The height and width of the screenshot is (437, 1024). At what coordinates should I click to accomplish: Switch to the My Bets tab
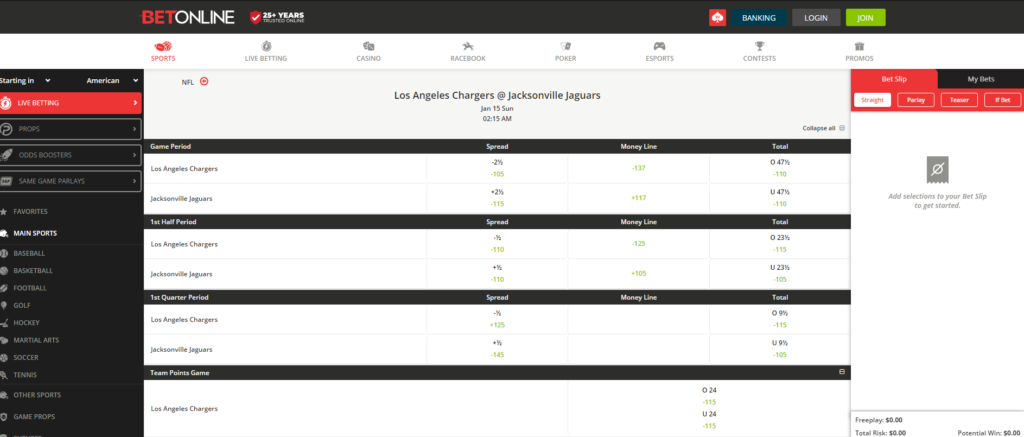click(980, 79)
